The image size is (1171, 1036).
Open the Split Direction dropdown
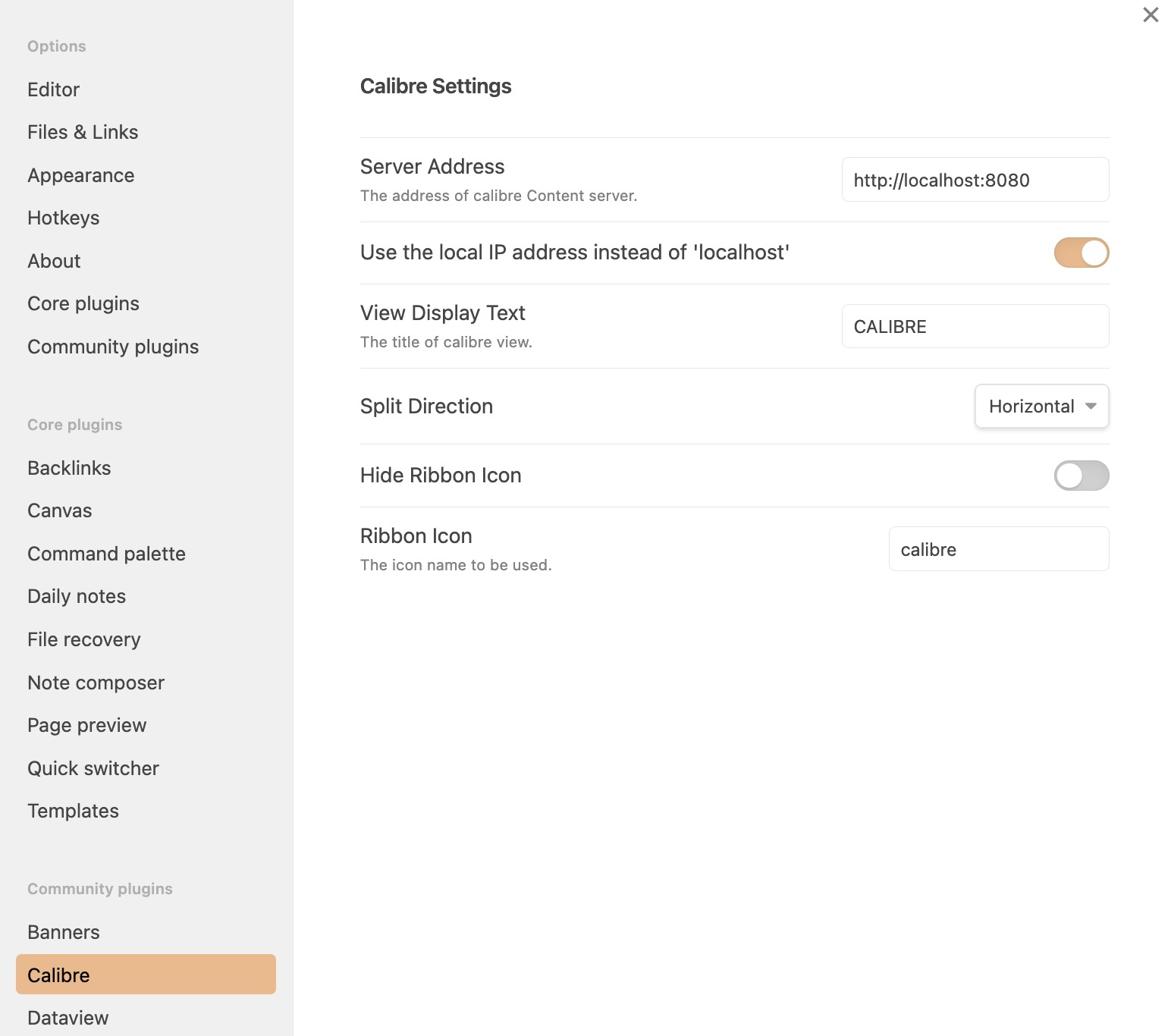pyautogui.click(x=1041, y=406)
